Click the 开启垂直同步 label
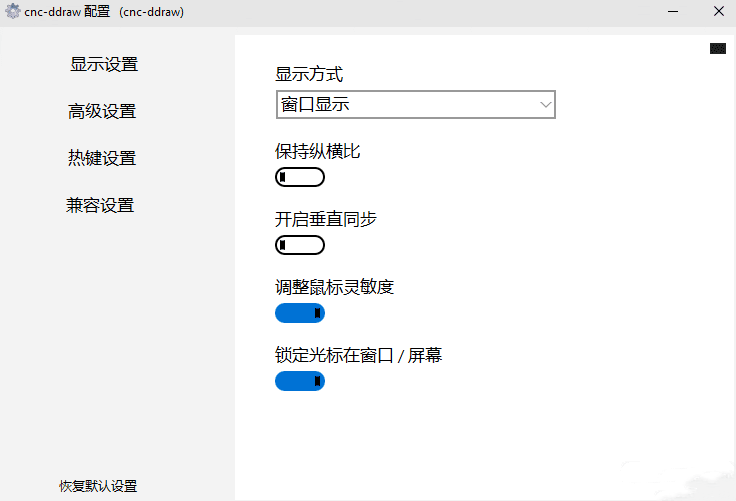The image size is (736, 501). pos(326,219)
